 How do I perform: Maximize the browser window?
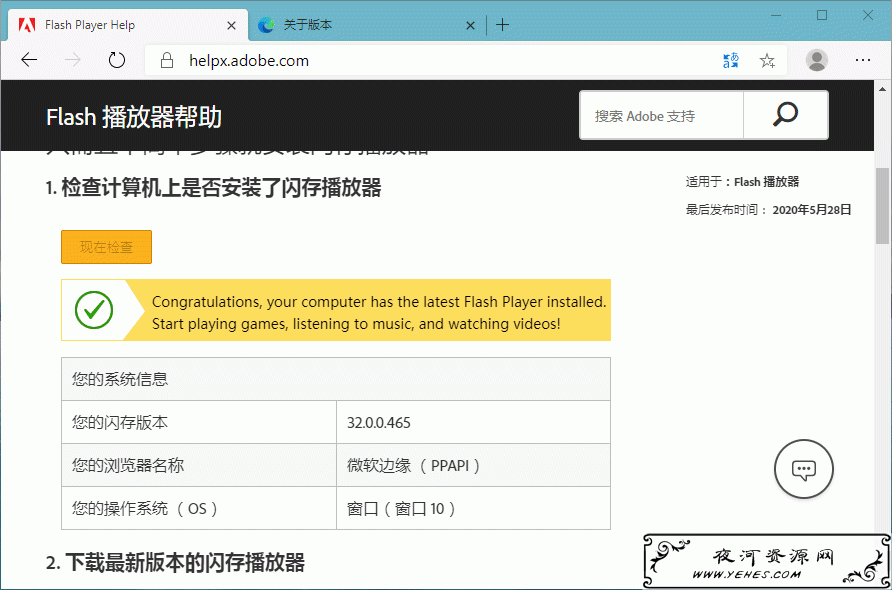(x=822, y=15)
